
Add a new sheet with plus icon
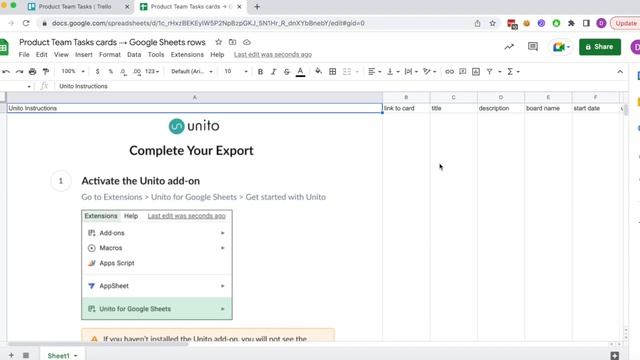pyautogui.click(x=11, y=356)
